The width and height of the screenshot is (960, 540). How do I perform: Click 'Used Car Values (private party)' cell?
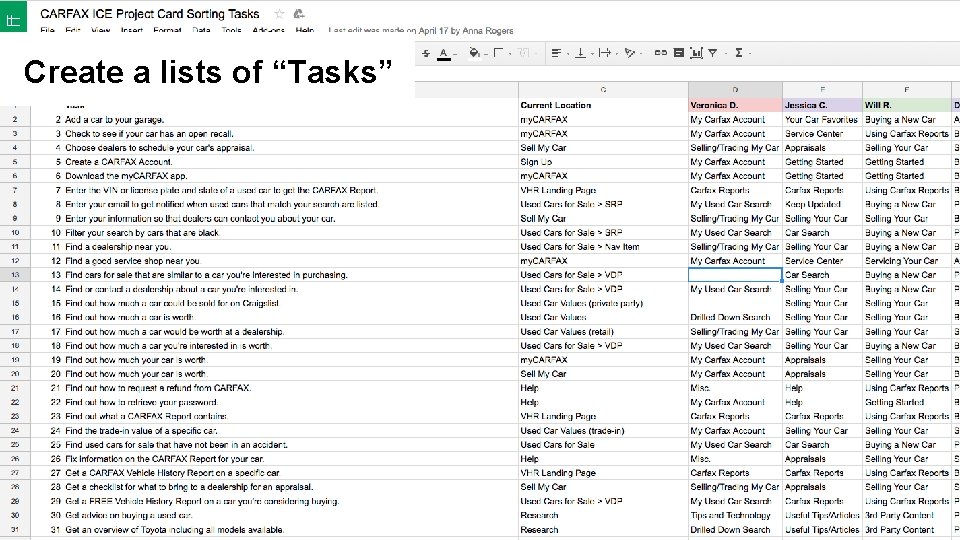(603, 303)
